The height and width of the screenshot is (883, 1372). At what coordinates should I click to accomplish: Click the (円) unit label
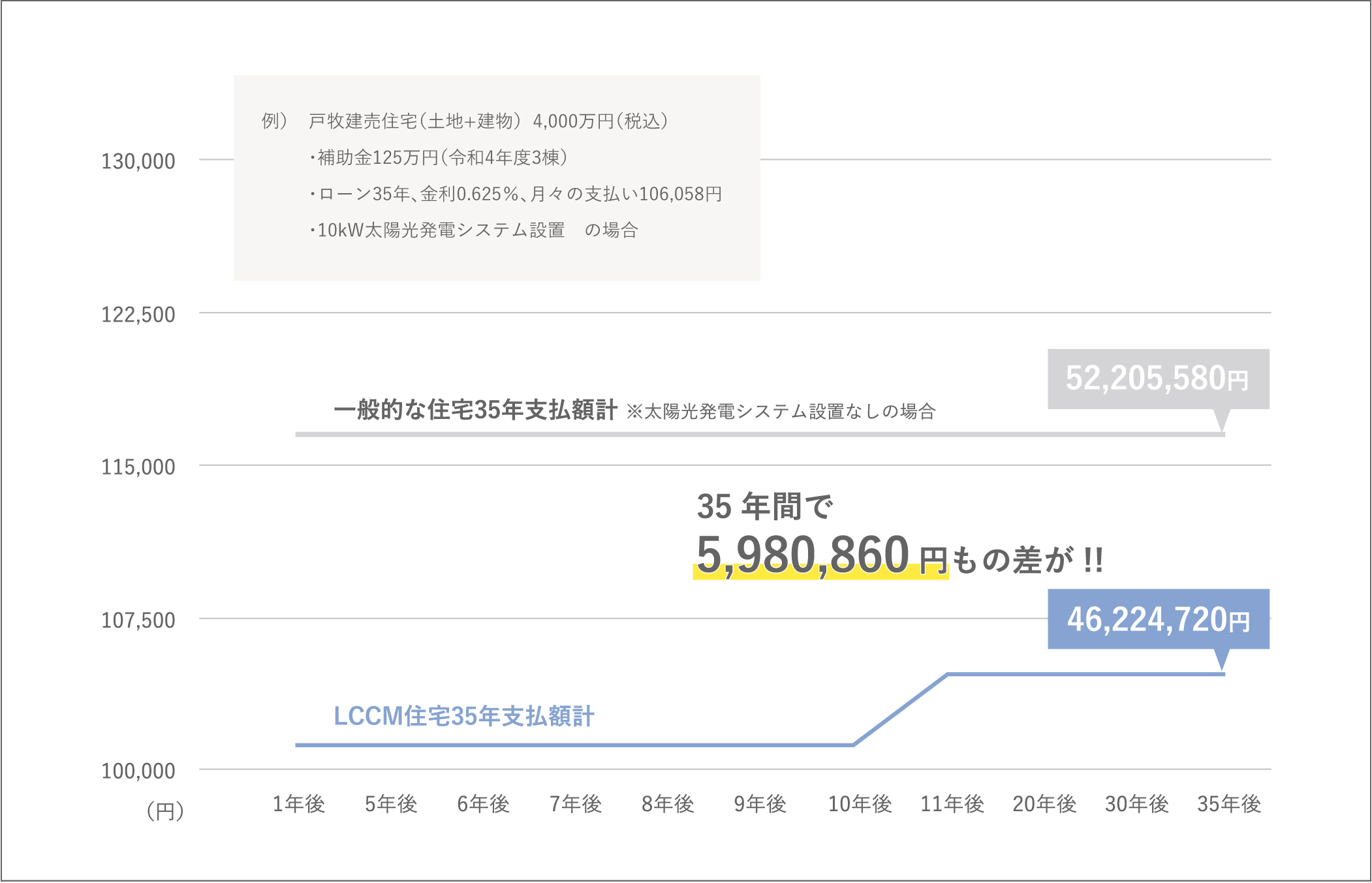coord(165,811)
